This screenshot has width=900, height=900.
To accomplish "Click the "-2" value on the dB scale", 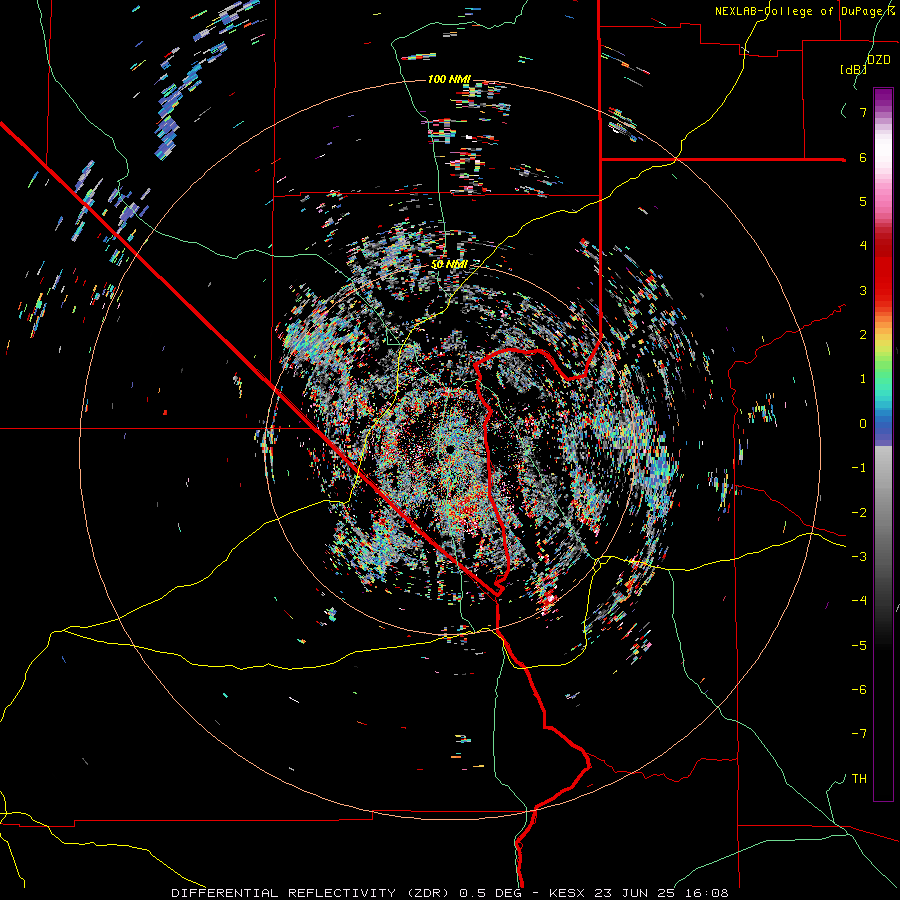I will click(859, 513).
